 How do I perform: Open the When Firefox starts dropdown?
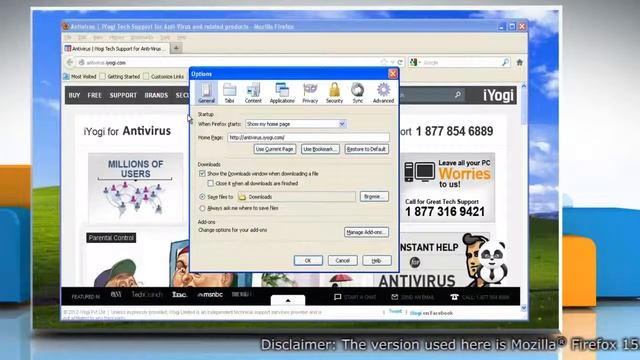click(296, 124)
